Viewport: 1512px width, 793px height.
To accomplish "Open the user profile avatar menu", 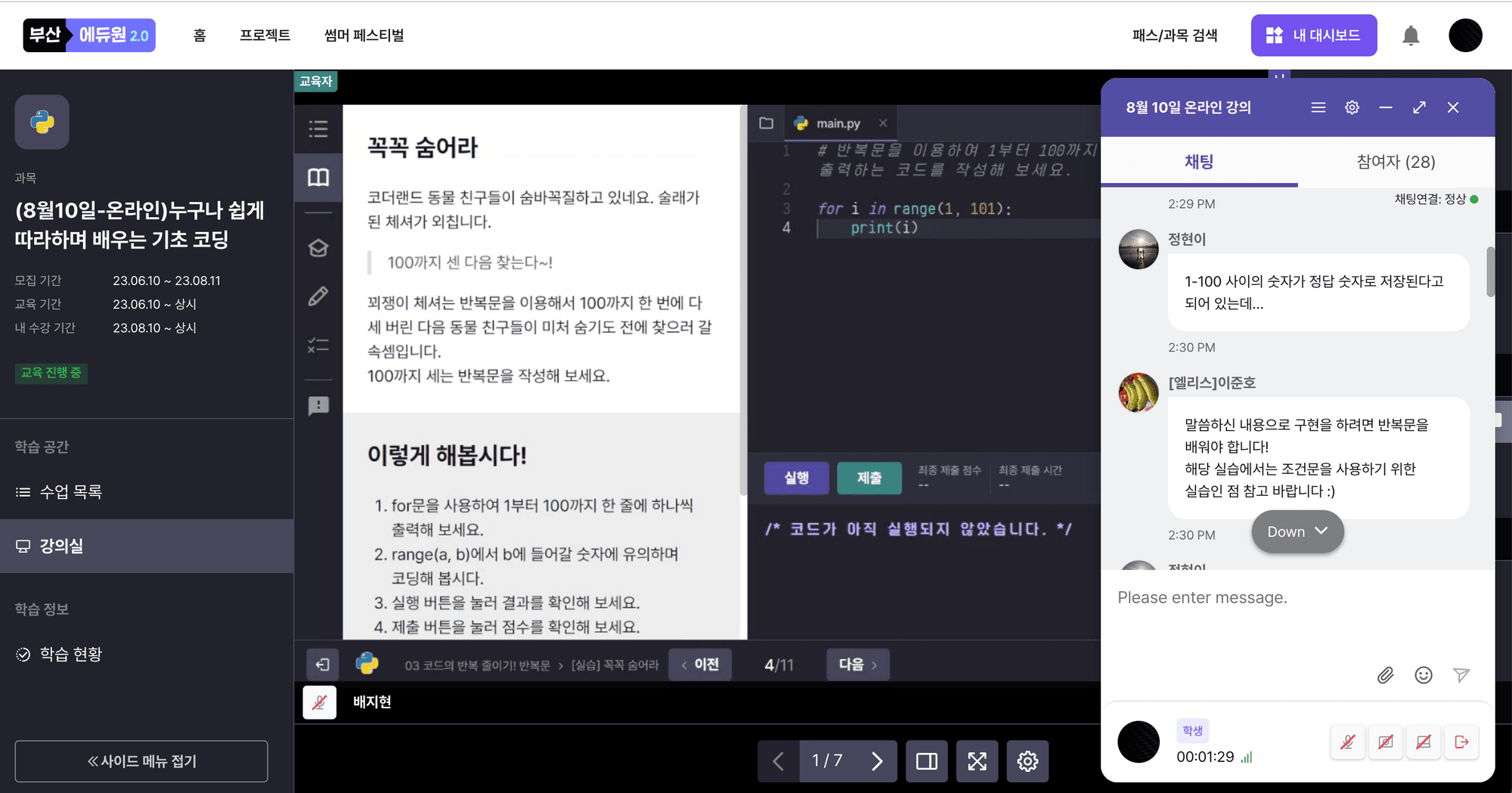I will point(1465,36).
